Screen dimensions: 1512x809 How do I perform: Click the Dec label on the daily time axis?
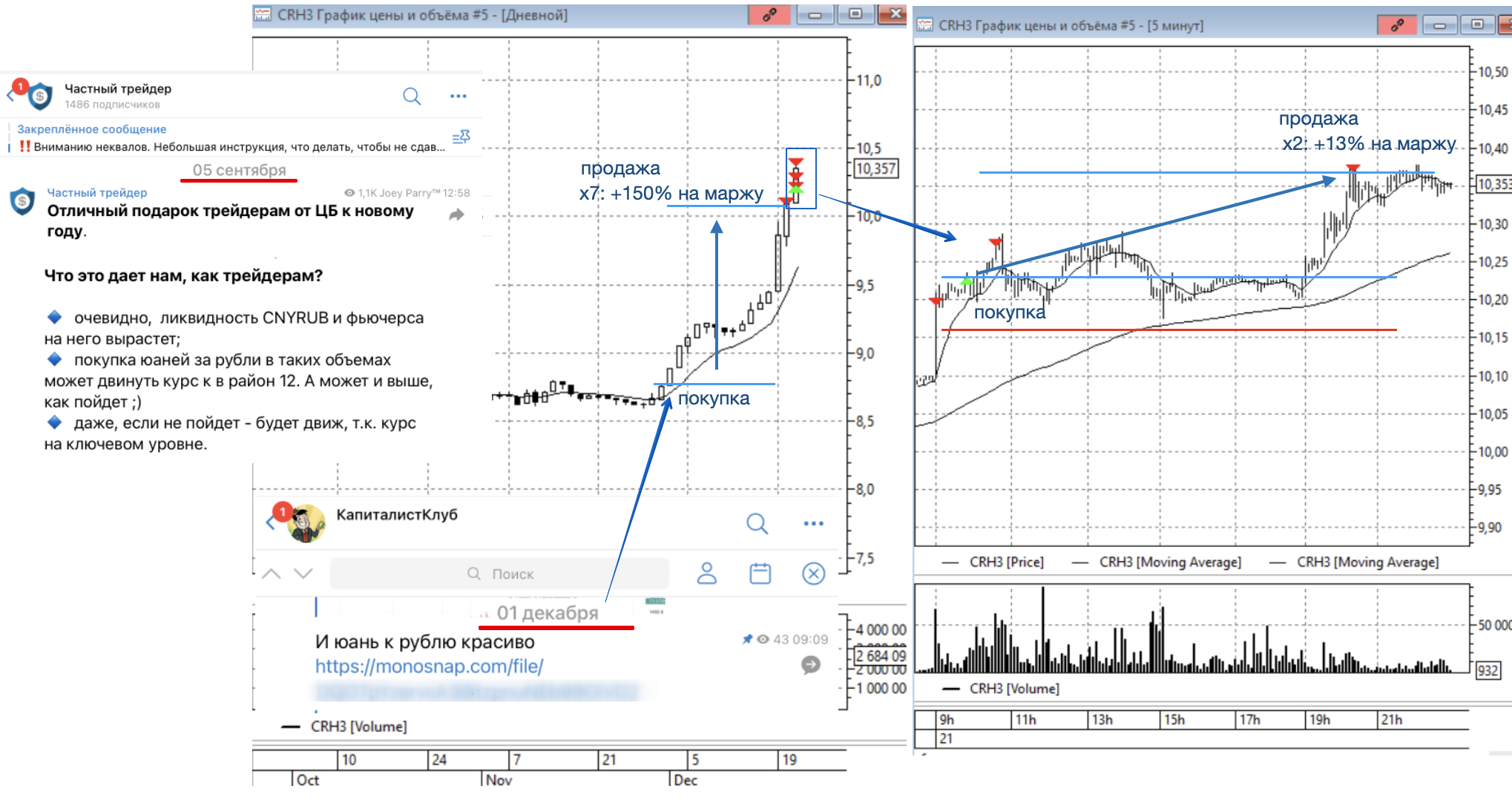686,780
